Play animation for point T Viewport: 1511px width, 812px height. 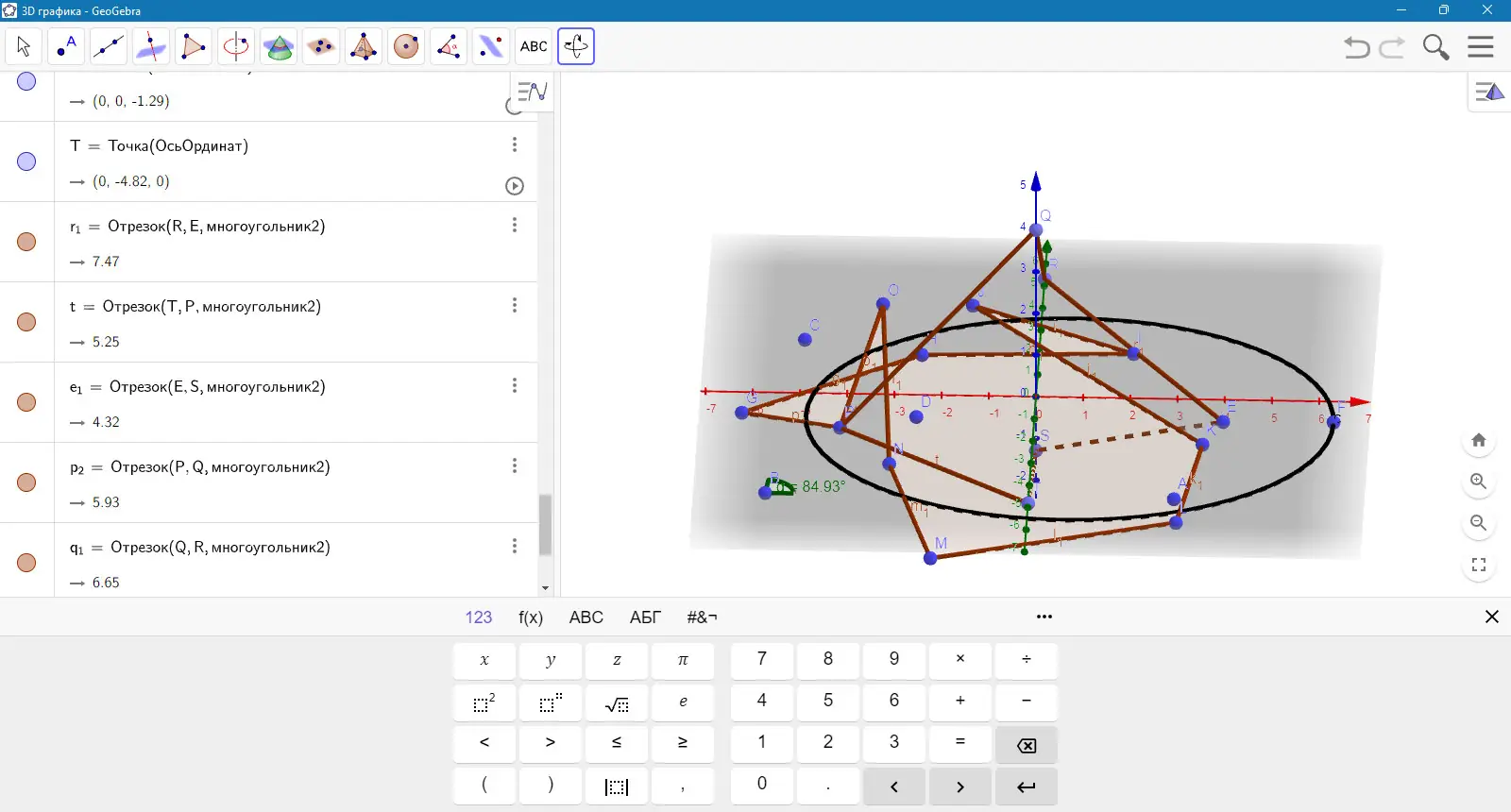pyautogui.click(x=515, y=186)
